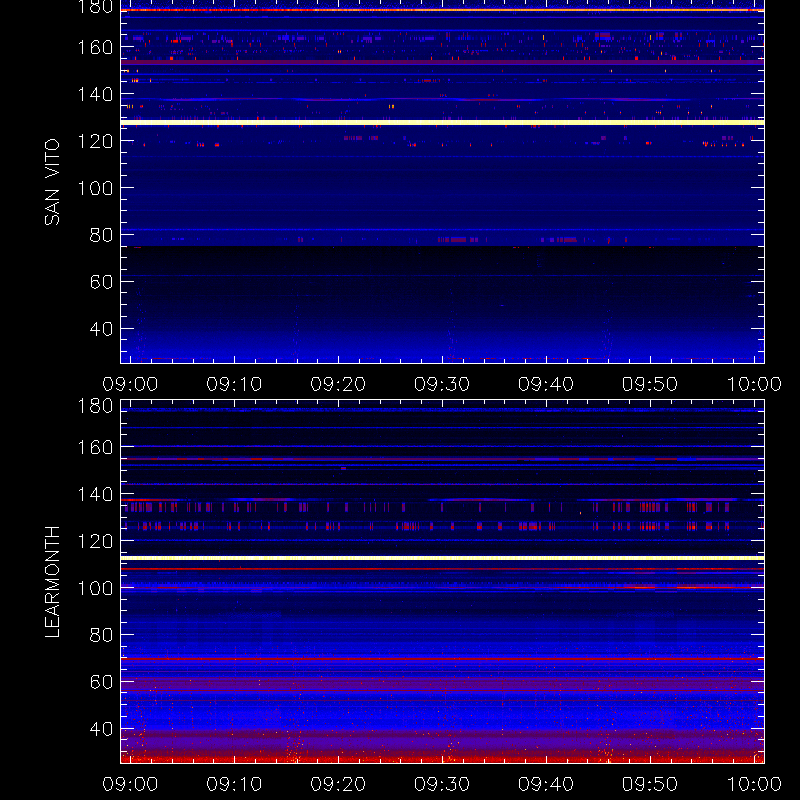Screen dimensions: 800x800
Task: Click 09:40 time label under Learmonth plot
Action: [546, 784]
